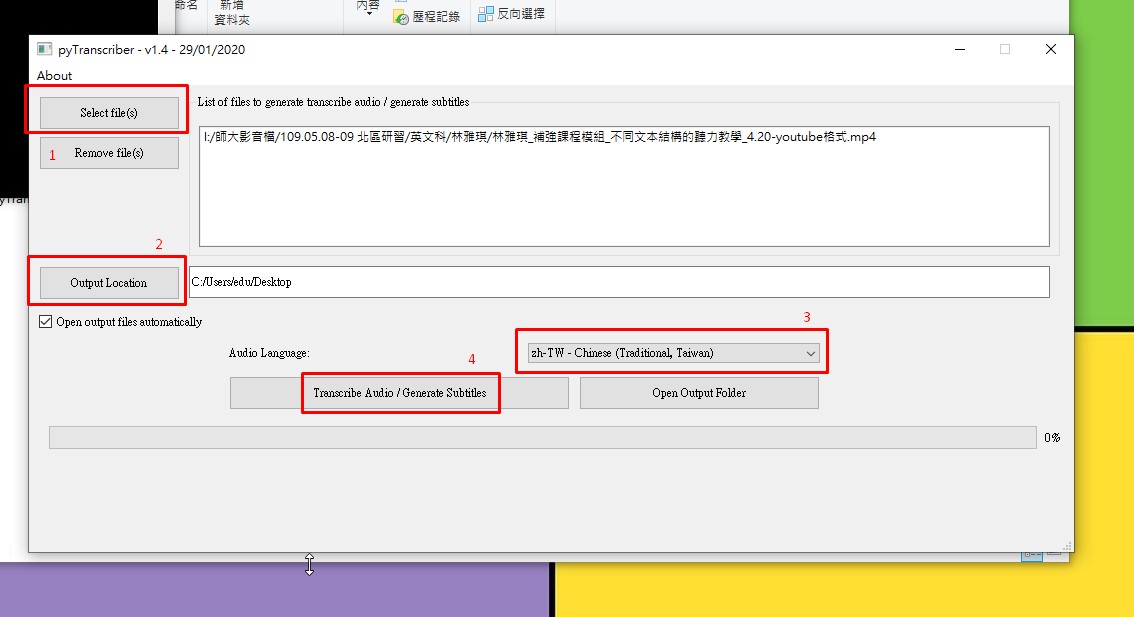Screen dimensions: 1134x617
Task: Click the 0% progress label
Action: pyautogui.click(x=1052, y=438)
